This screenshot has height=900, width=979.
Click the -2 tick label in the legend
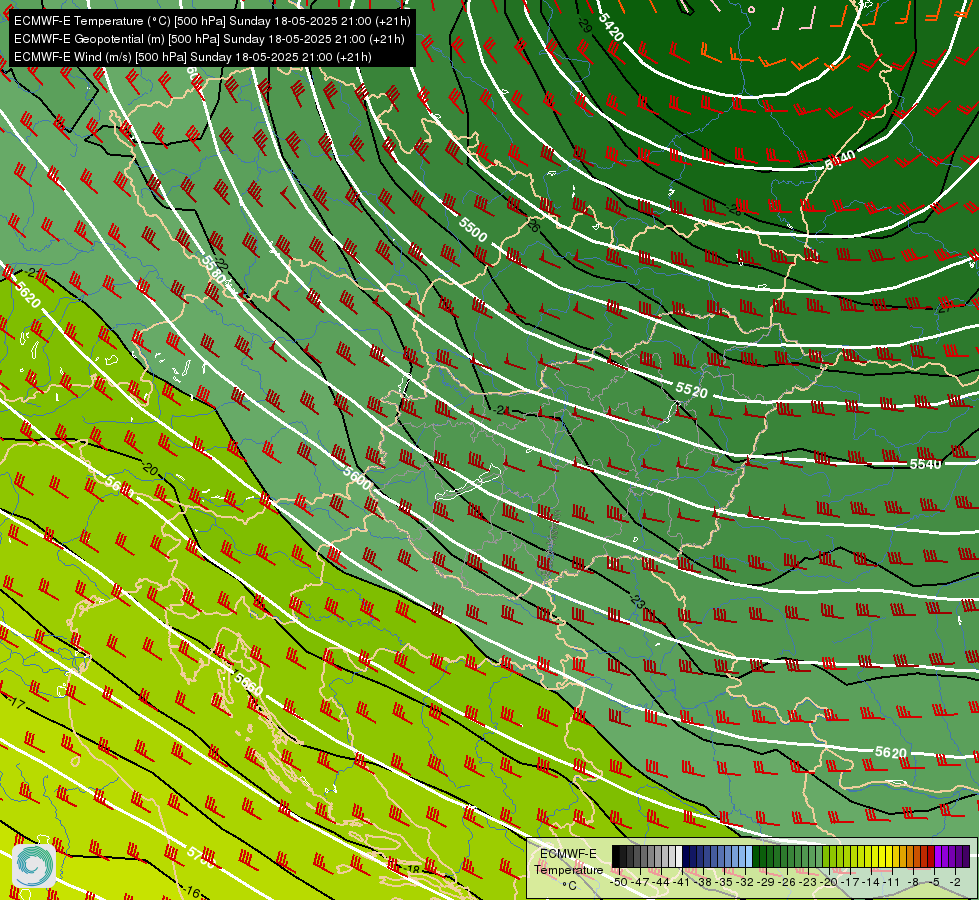pos(955,883)
